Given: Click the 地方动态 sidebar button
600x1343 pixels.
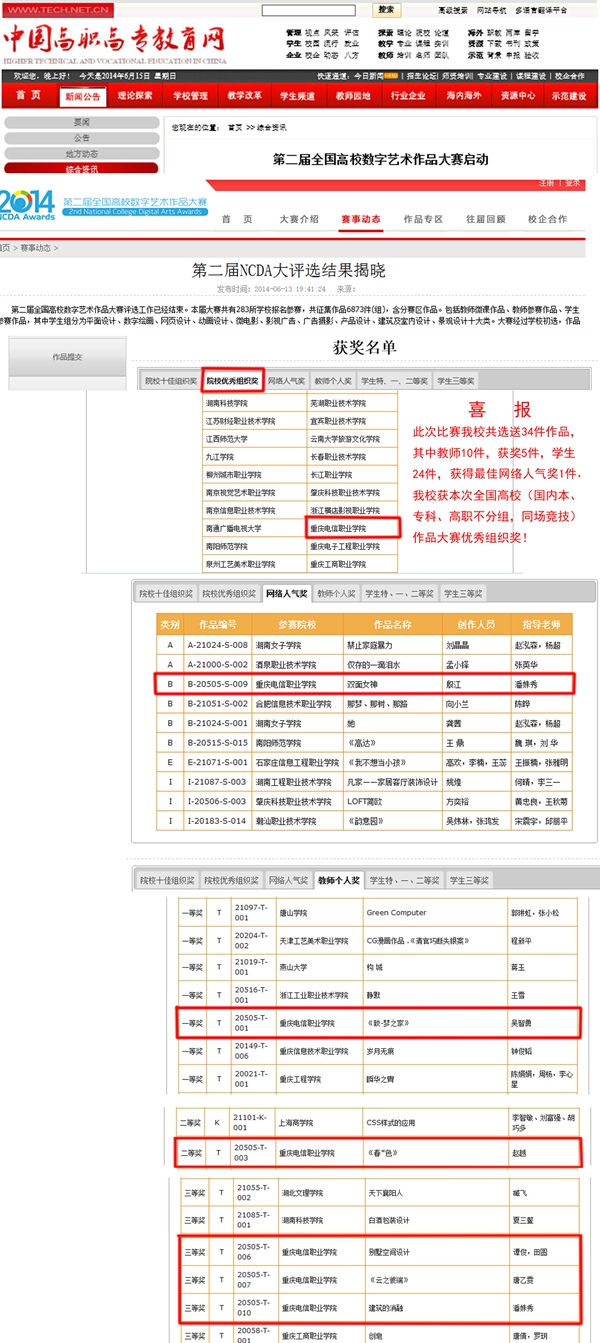Looking at the screenshot, I should [81, 153].
